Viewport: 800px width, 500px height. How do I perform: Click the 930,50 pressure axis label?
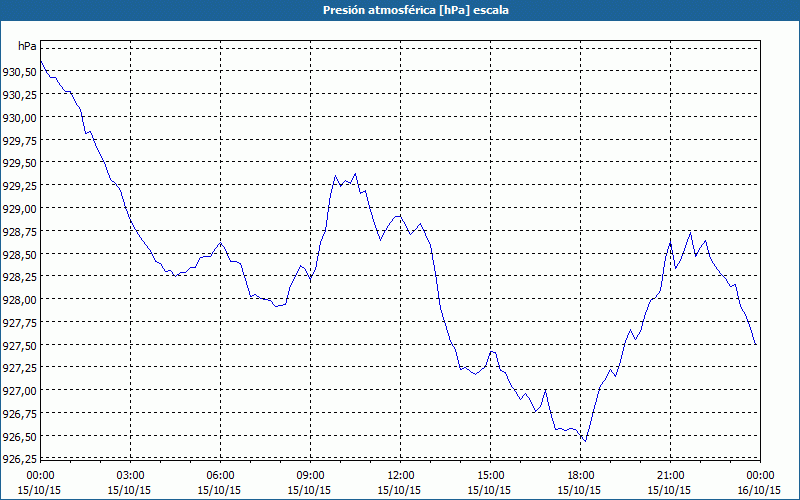point(19,72)
